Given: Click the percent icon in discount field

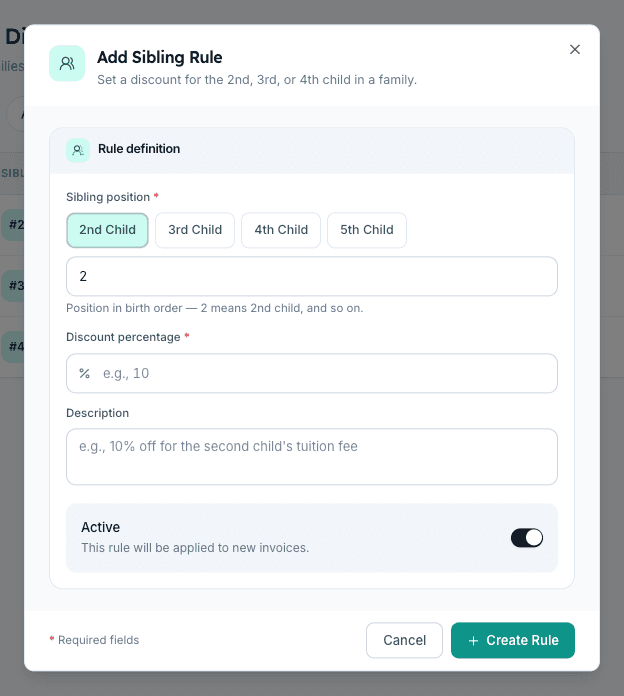Looking at the screenshot, I should point(84,373).
